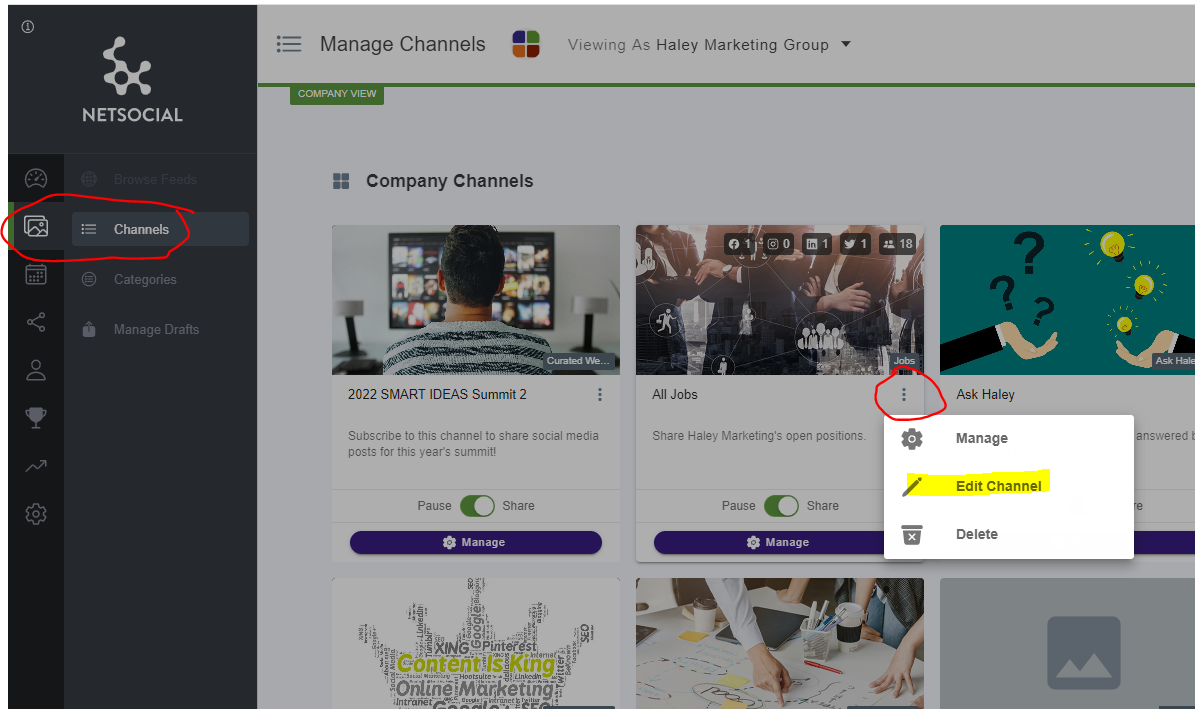
Task: Click the All Jobs channel title
Action: coord(674,394)
